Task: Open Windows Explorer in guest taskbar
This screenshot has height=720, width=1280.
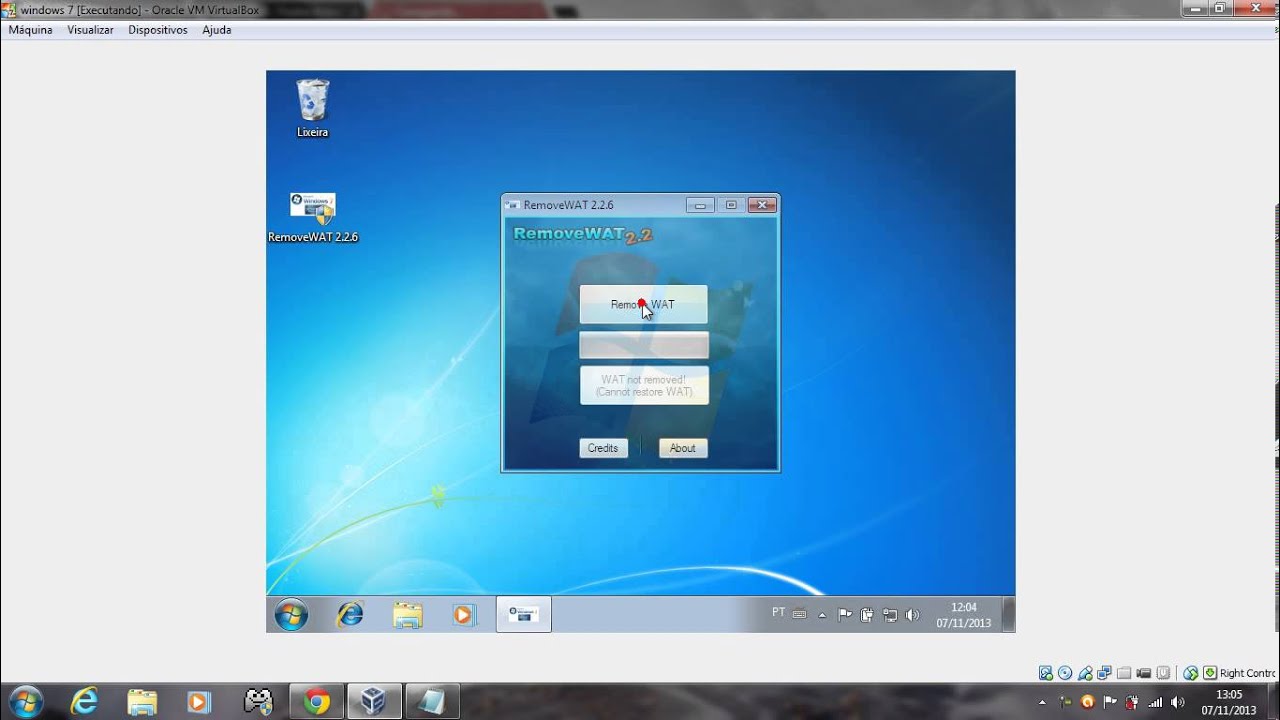Action: 407,615
